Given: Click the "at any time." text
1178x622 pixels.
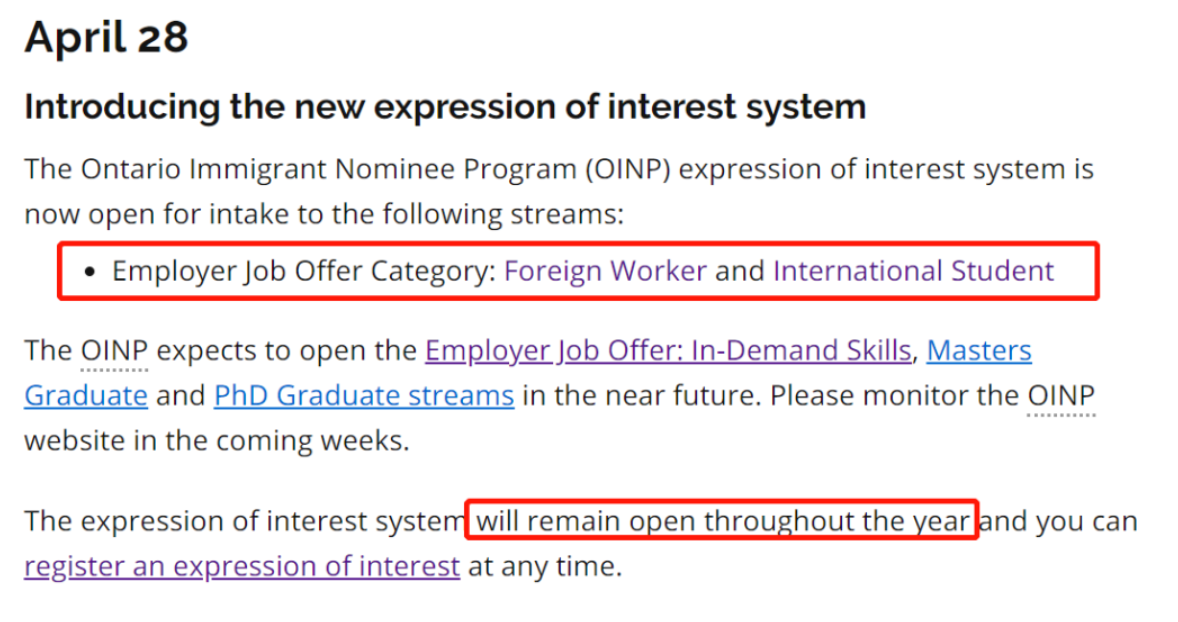Looking at the screenshot, I should (x=545, y=567).
